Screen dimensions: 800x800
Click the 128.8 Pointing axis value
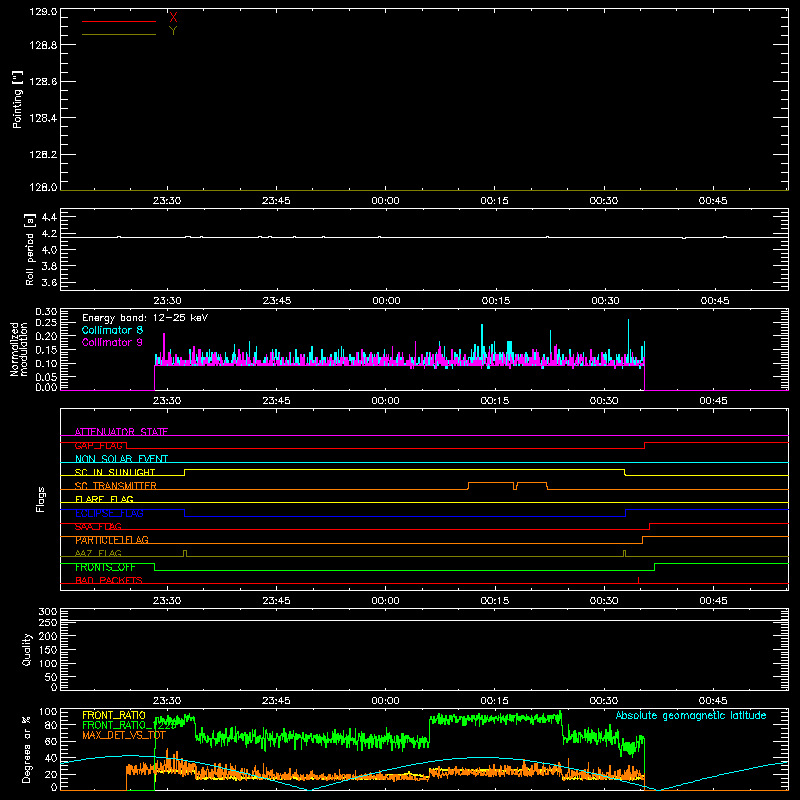(43, 45)
